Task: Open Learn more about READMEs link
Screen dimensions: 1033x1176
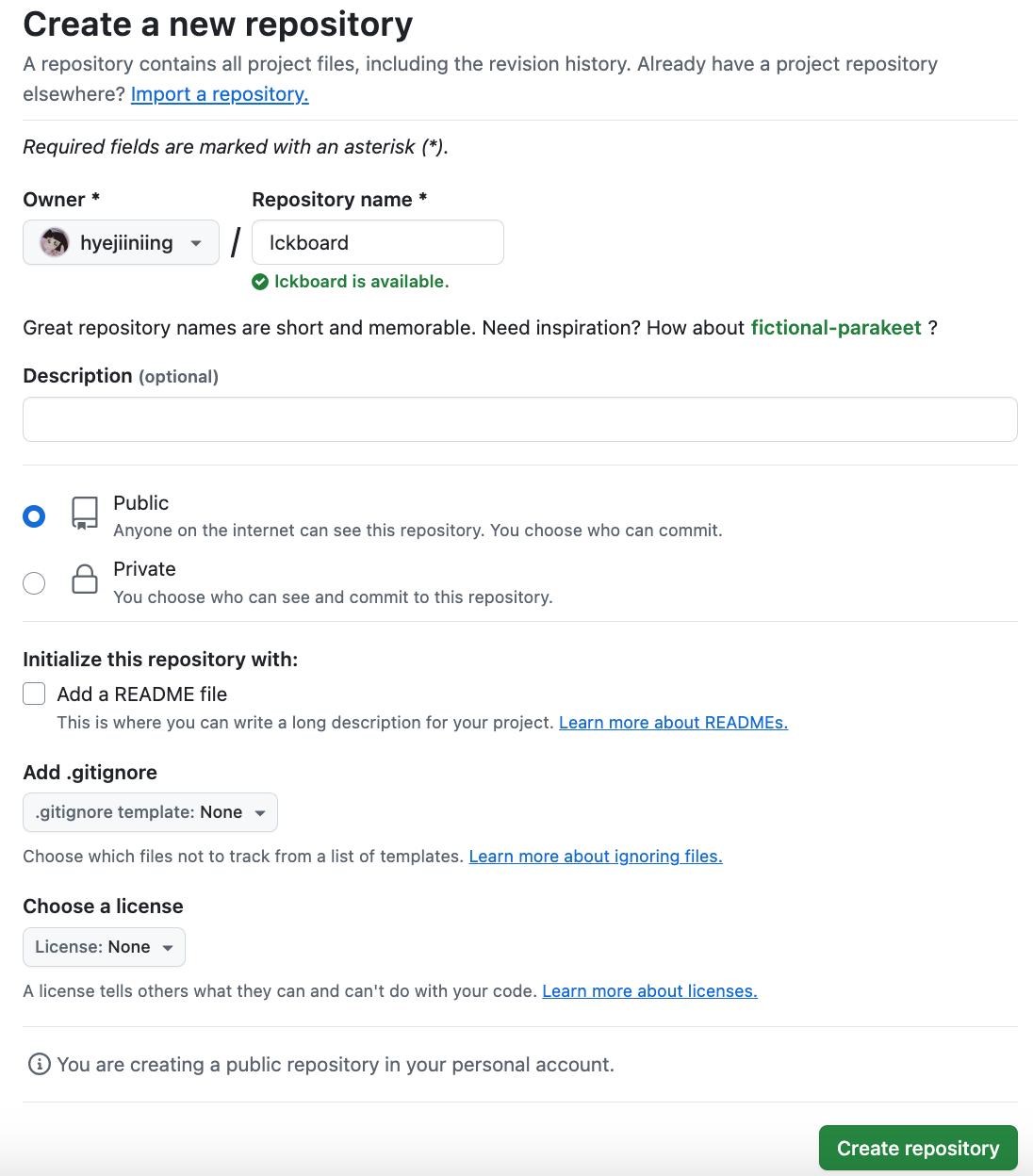Action: pos(673,723)
